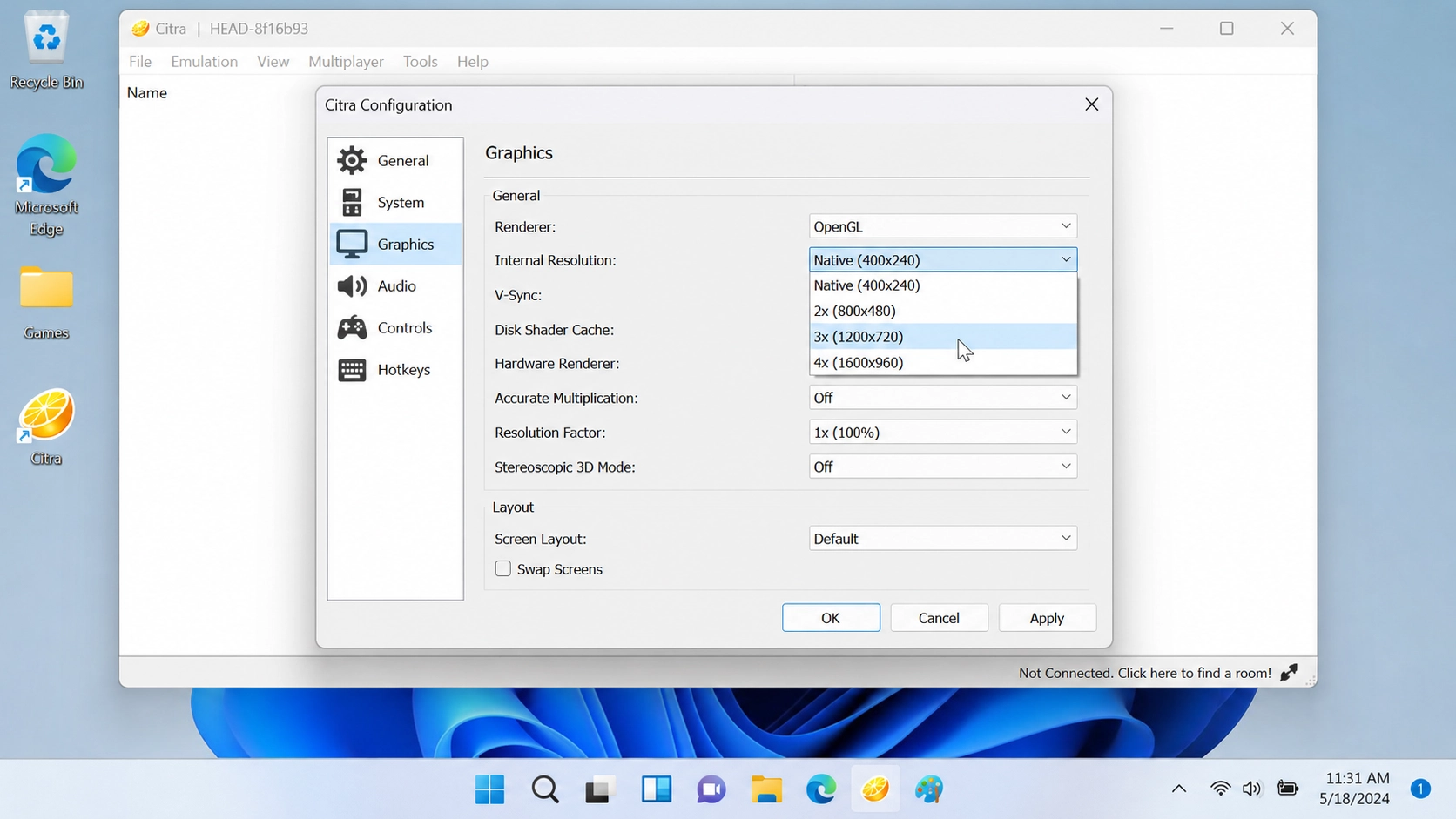Open taskbar Search

click(545, 789)
